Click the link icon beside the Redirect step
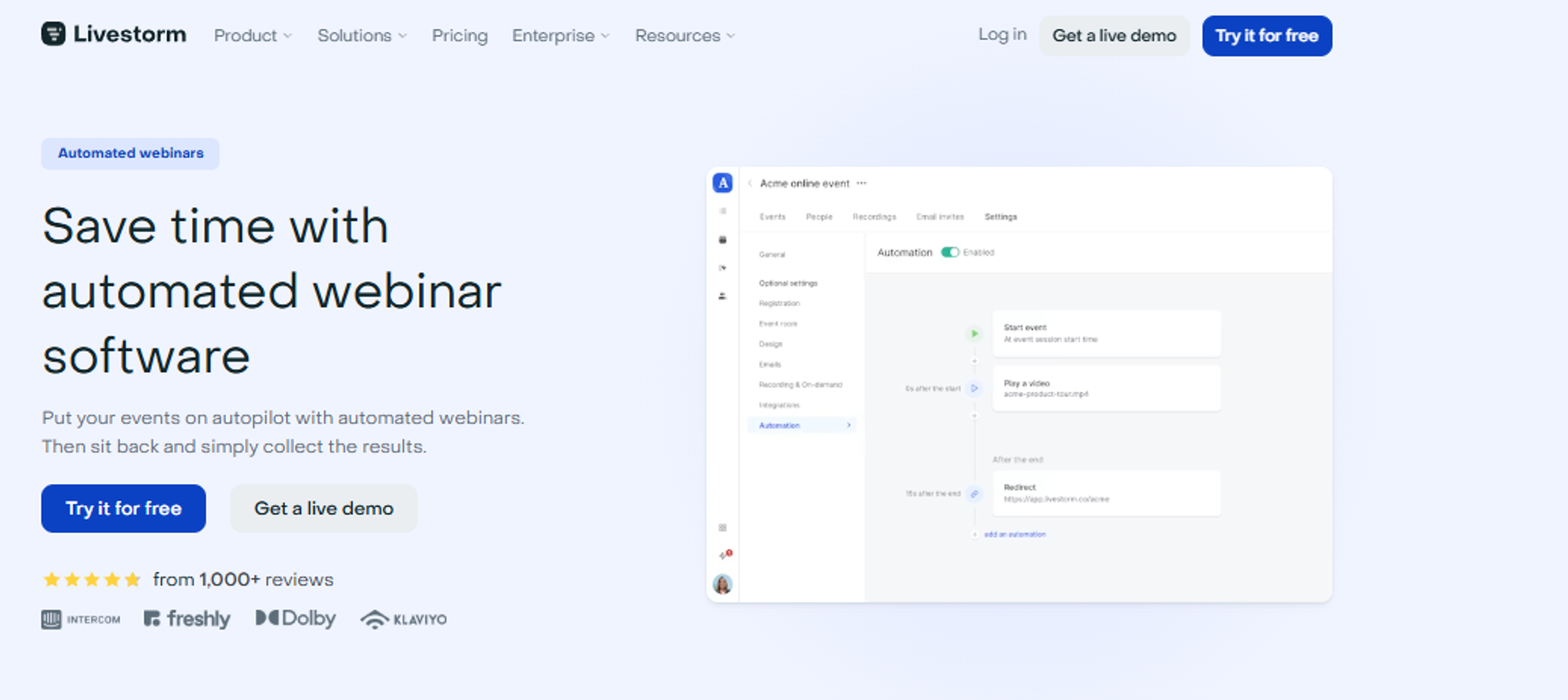The height and width of the screenshot is (700, 1568). (974, 493)
